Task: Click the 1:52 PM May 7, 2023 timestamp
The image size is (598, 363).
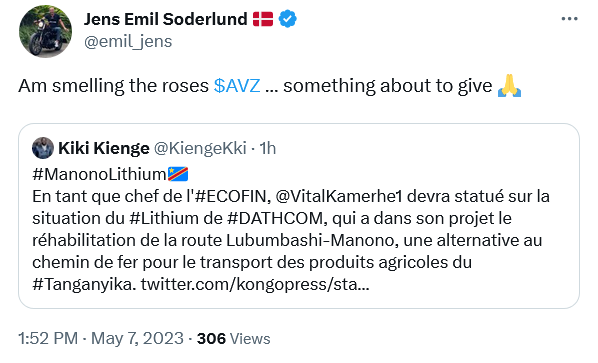Action: point(101,339)
